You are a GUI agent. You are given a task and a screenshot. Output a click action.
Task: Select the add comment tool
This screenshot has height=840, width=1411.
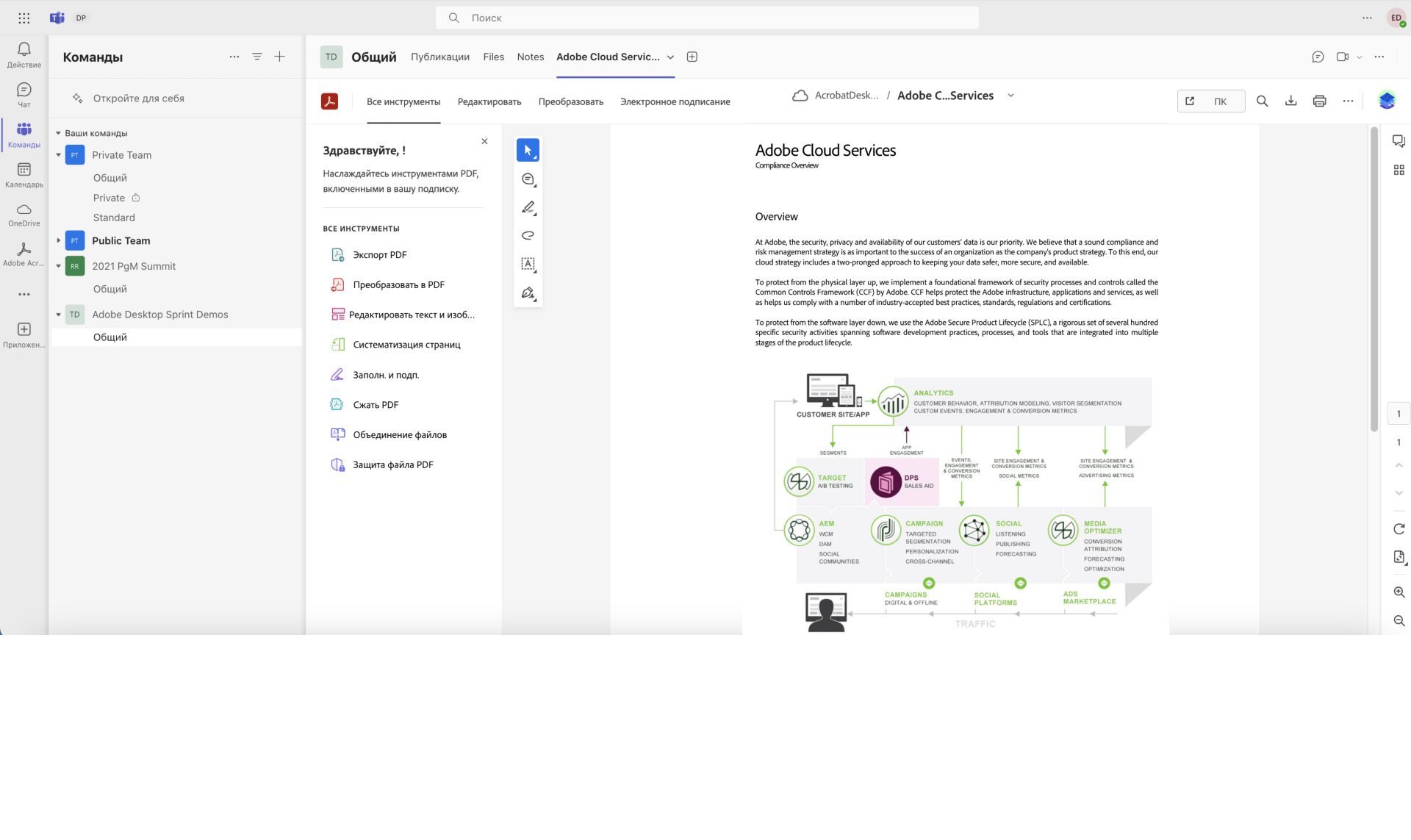(528, 179)
